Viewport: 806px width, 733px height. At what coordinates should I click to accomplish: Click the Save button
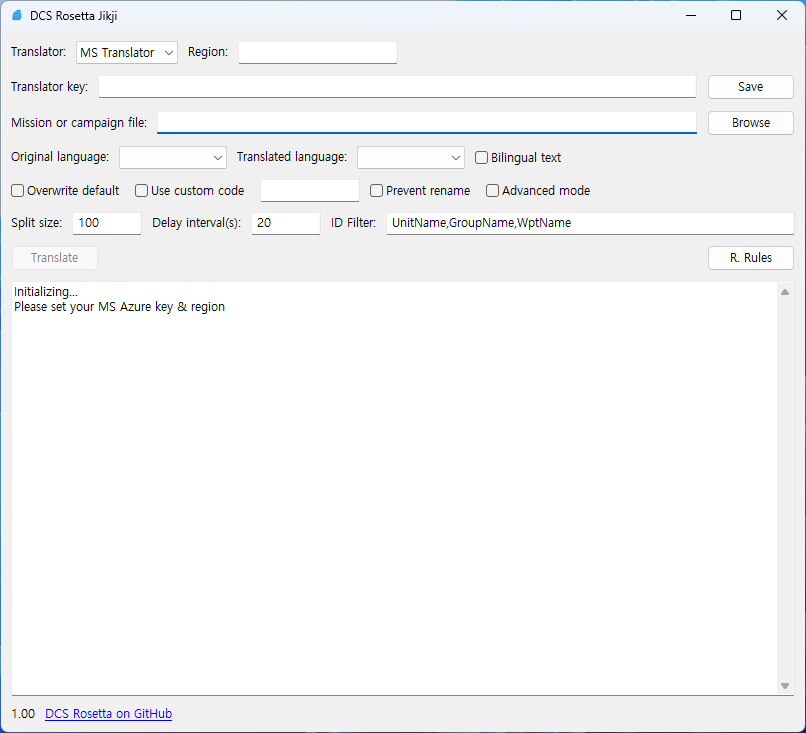[750, 86]
